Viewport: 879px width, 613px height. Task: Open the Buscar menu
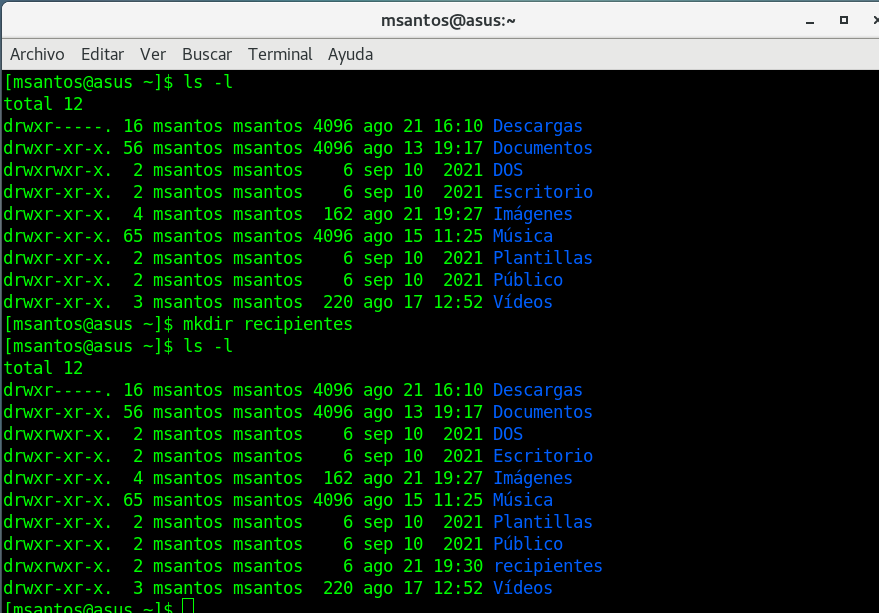(207, 54)
